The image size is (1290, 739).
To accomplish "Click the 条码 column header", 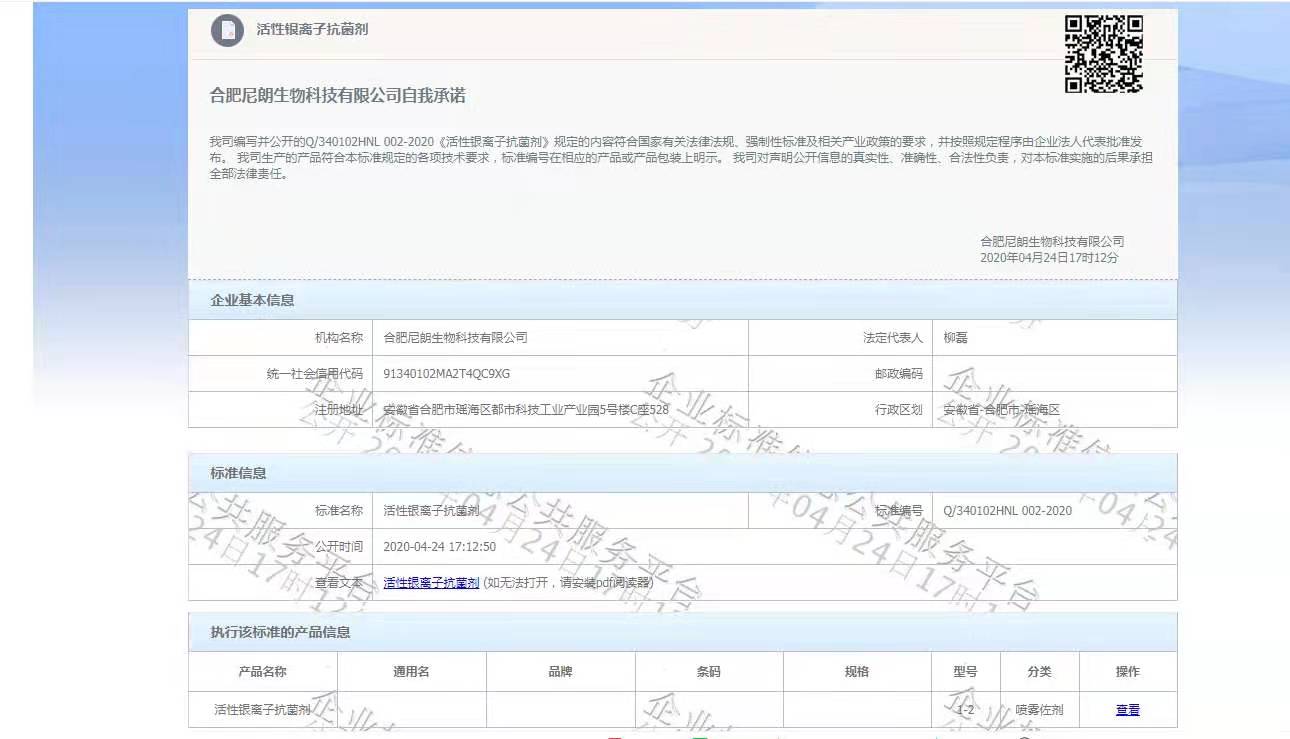I will 708,672.
